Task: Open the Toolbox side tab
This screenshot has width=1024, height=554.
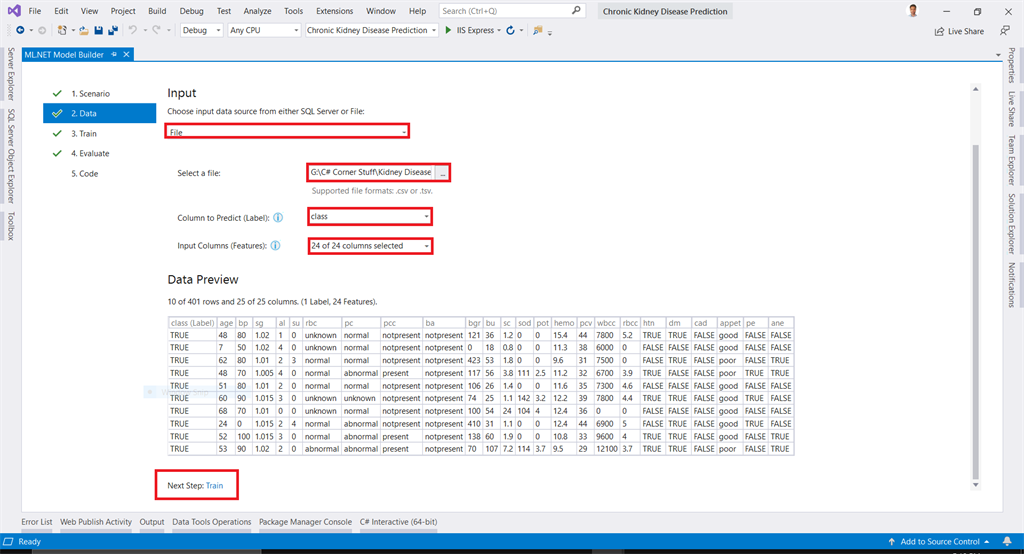Action: pos(11,226)
